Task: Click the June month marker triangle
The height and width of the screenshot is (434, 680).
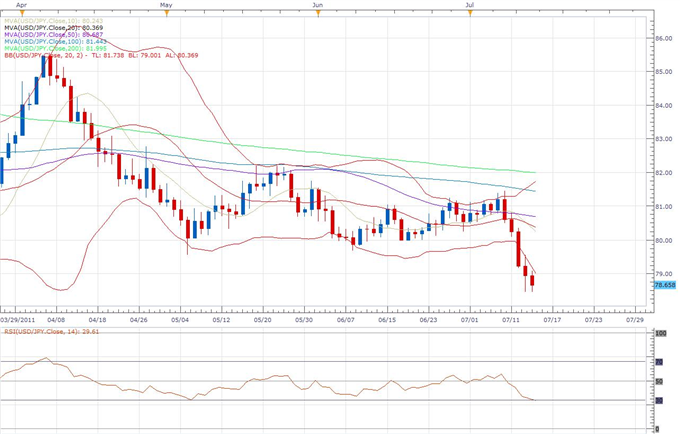Action: click(317, 15)
